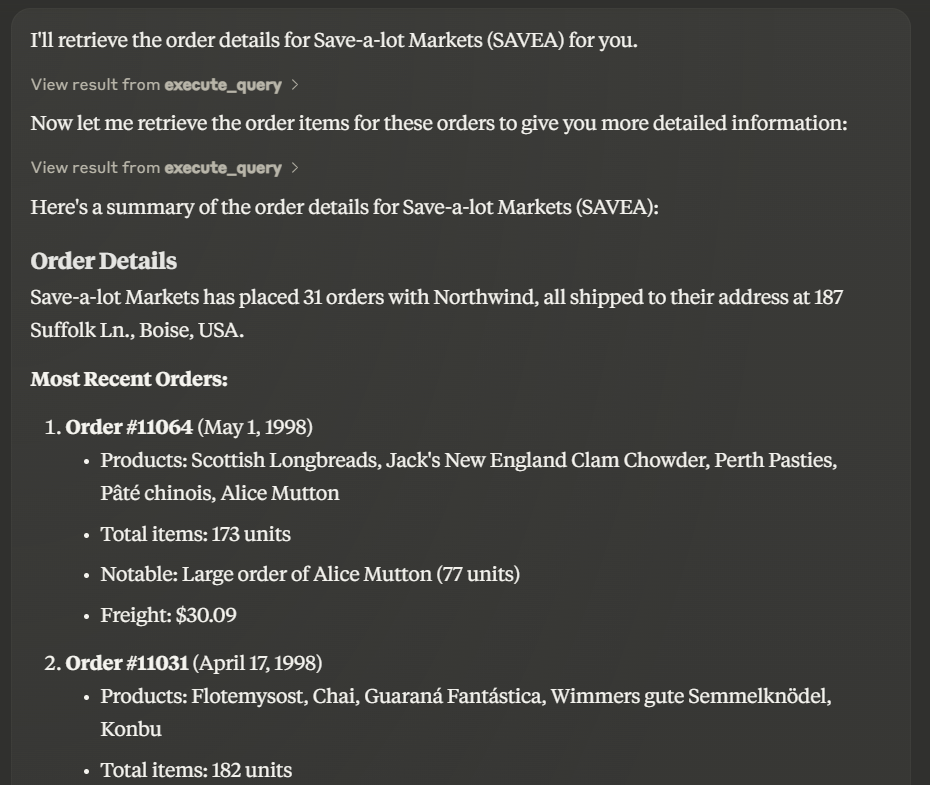Click the chevron after the second execute_query label
This screenshot has height=785, width=930.
tap(295, 168)
